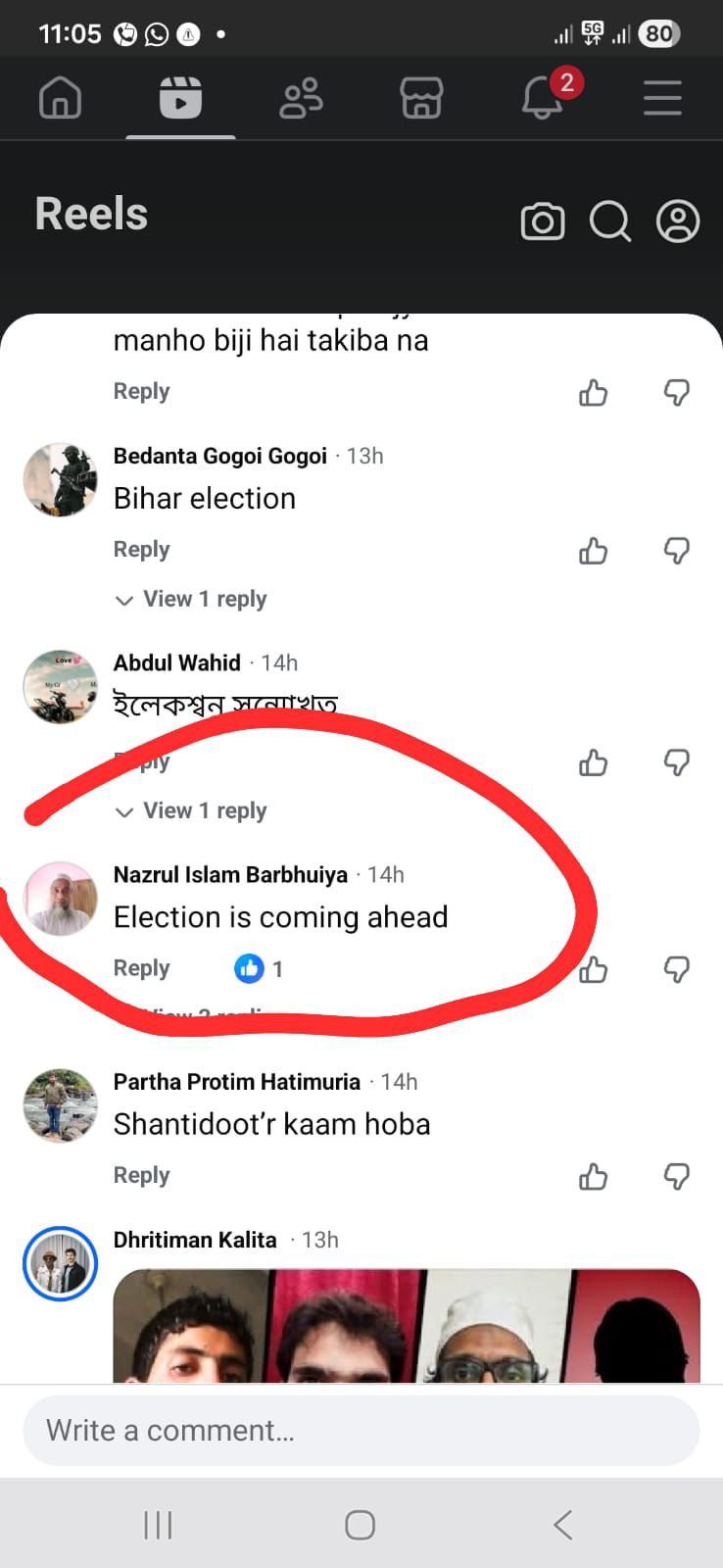723x1568 pixels.
Task: Open the Marketplace icon
Action: (421, 98)
